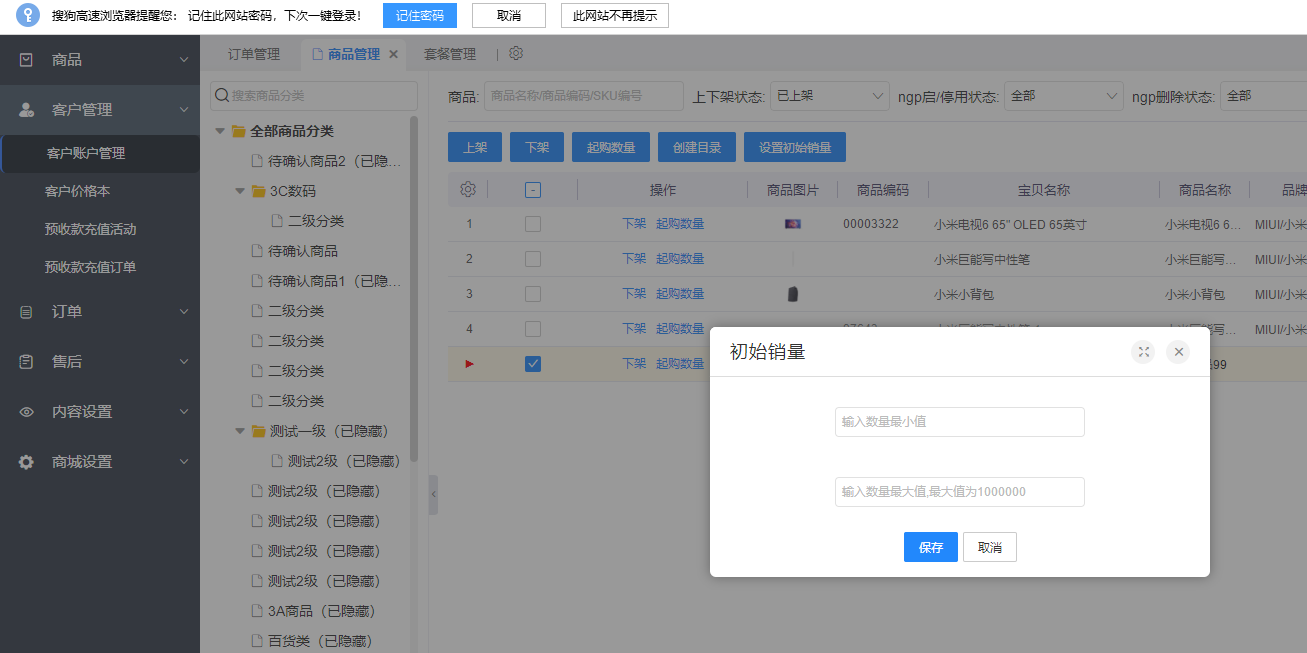The width and height of the screenshot is (1307, 653).
Task: Switch to the 订单管理 tab
Action: (254, 54)
